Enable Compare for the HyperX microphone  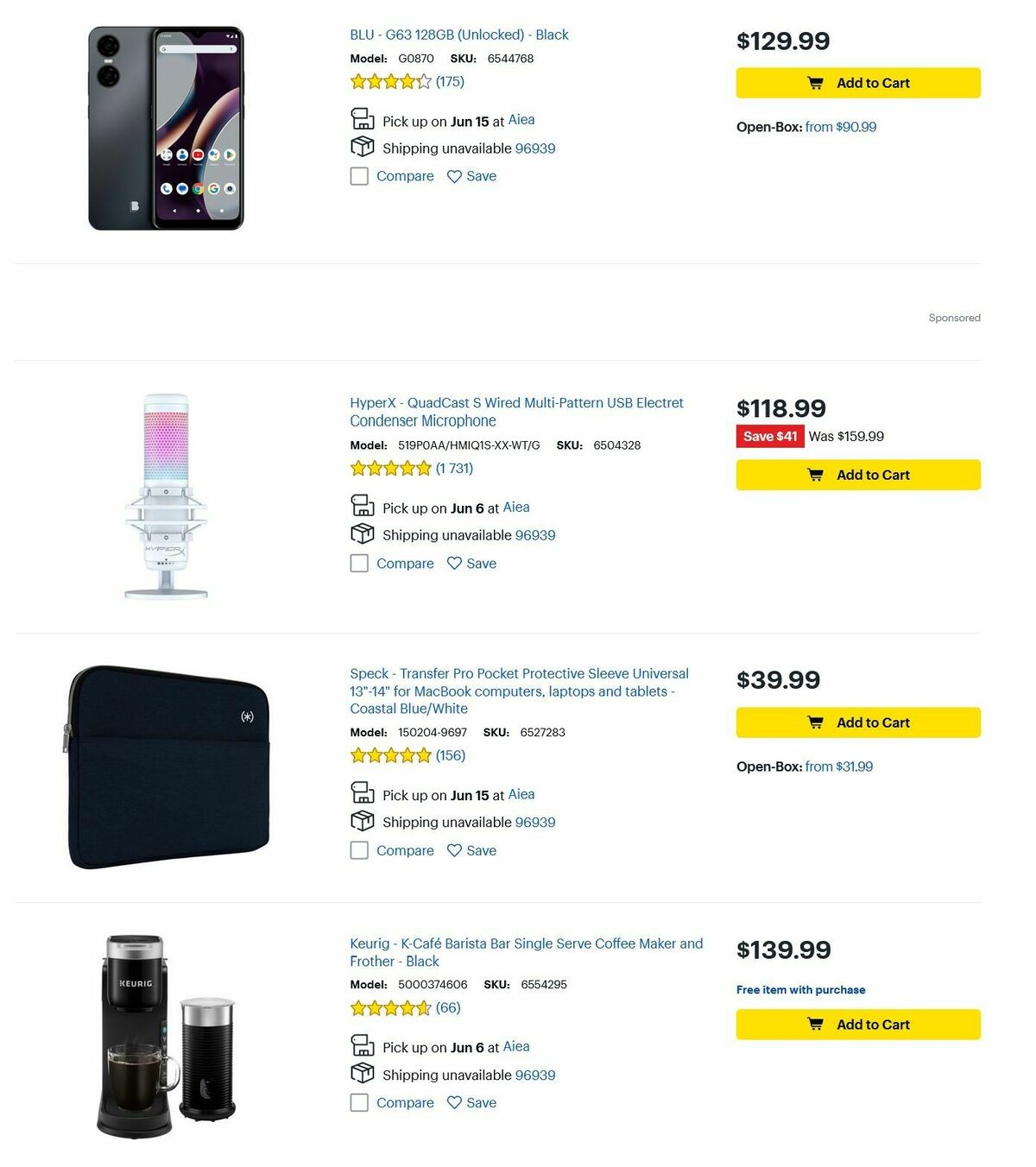[359, 563]
